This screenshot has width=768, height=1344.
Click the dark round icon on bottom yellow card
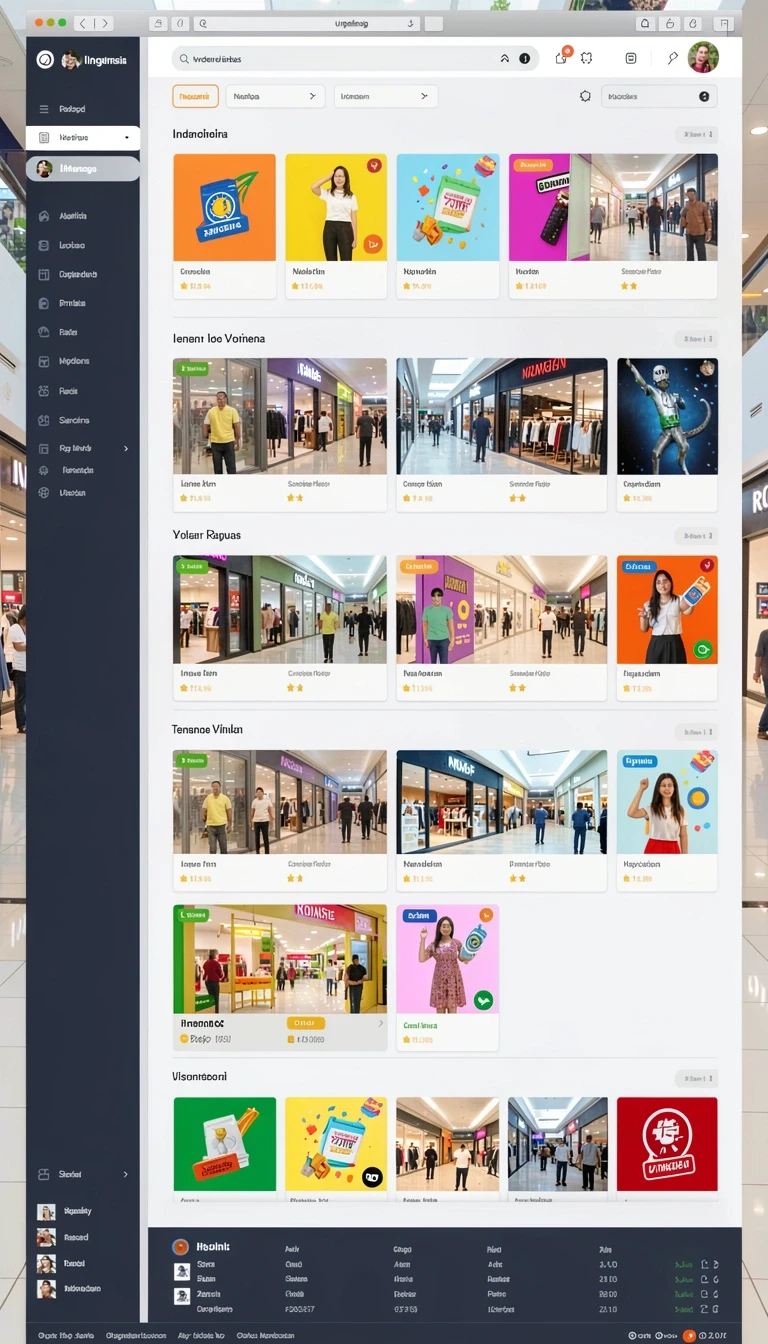point(372,1177)
